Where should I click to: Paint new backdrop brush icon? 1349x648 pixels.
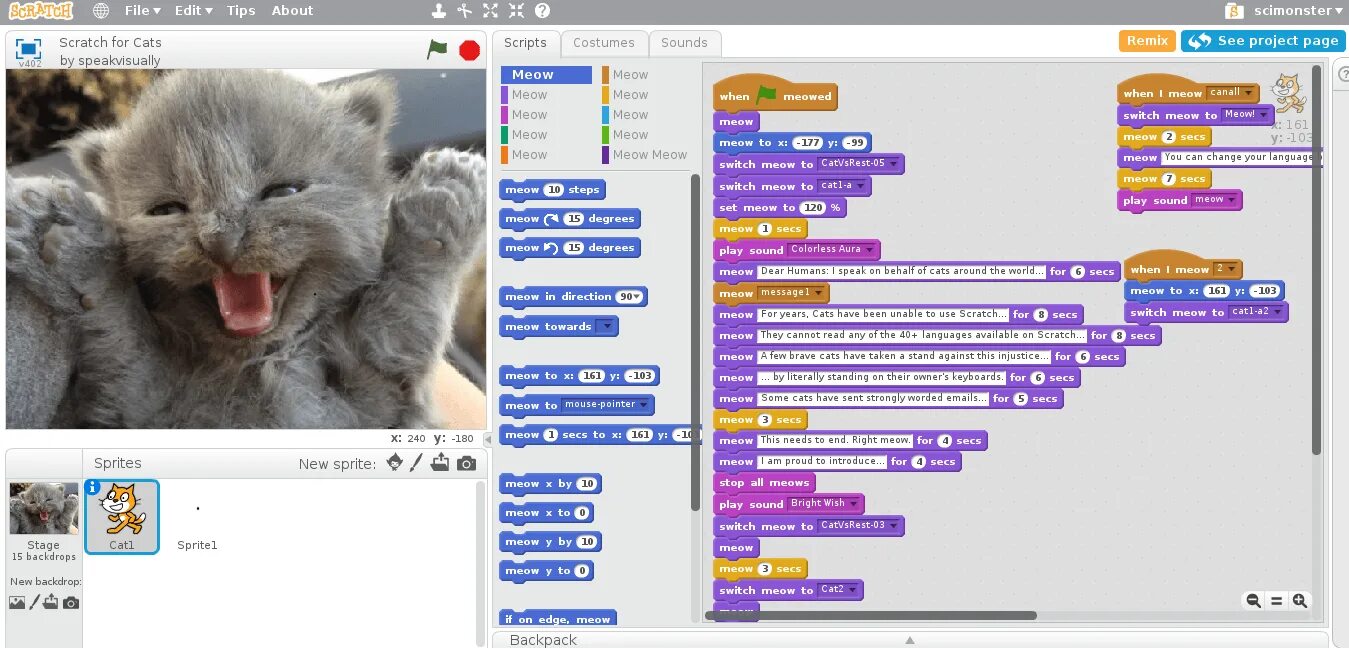(x=35, y=602)
